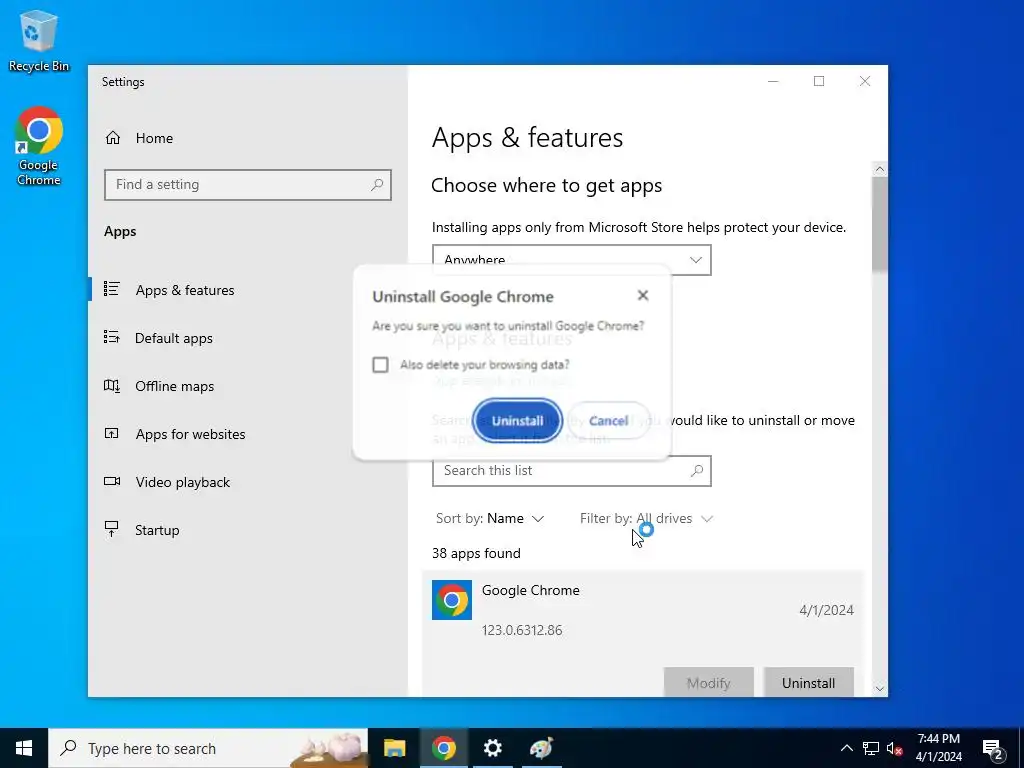Click Uninstall button in Chrome app row

808,682
